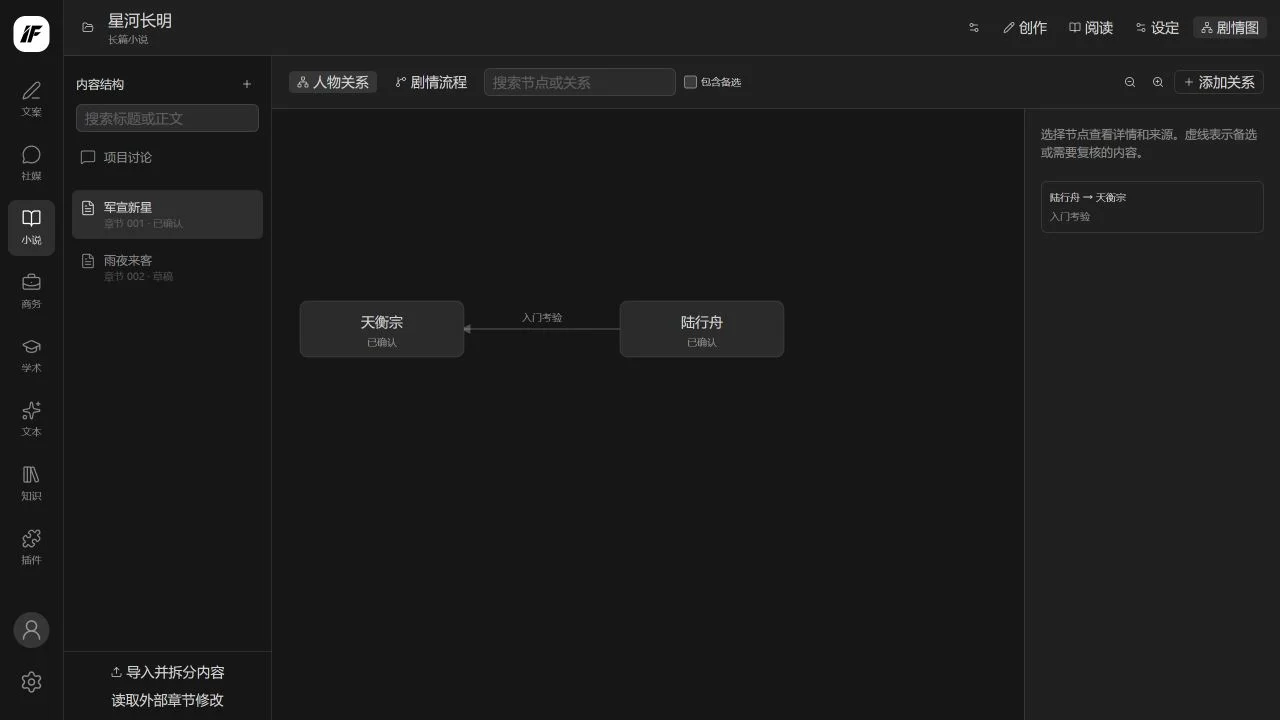
Task: Focus the 搜索节点或关系 search field
Action: tap(580, 82)
